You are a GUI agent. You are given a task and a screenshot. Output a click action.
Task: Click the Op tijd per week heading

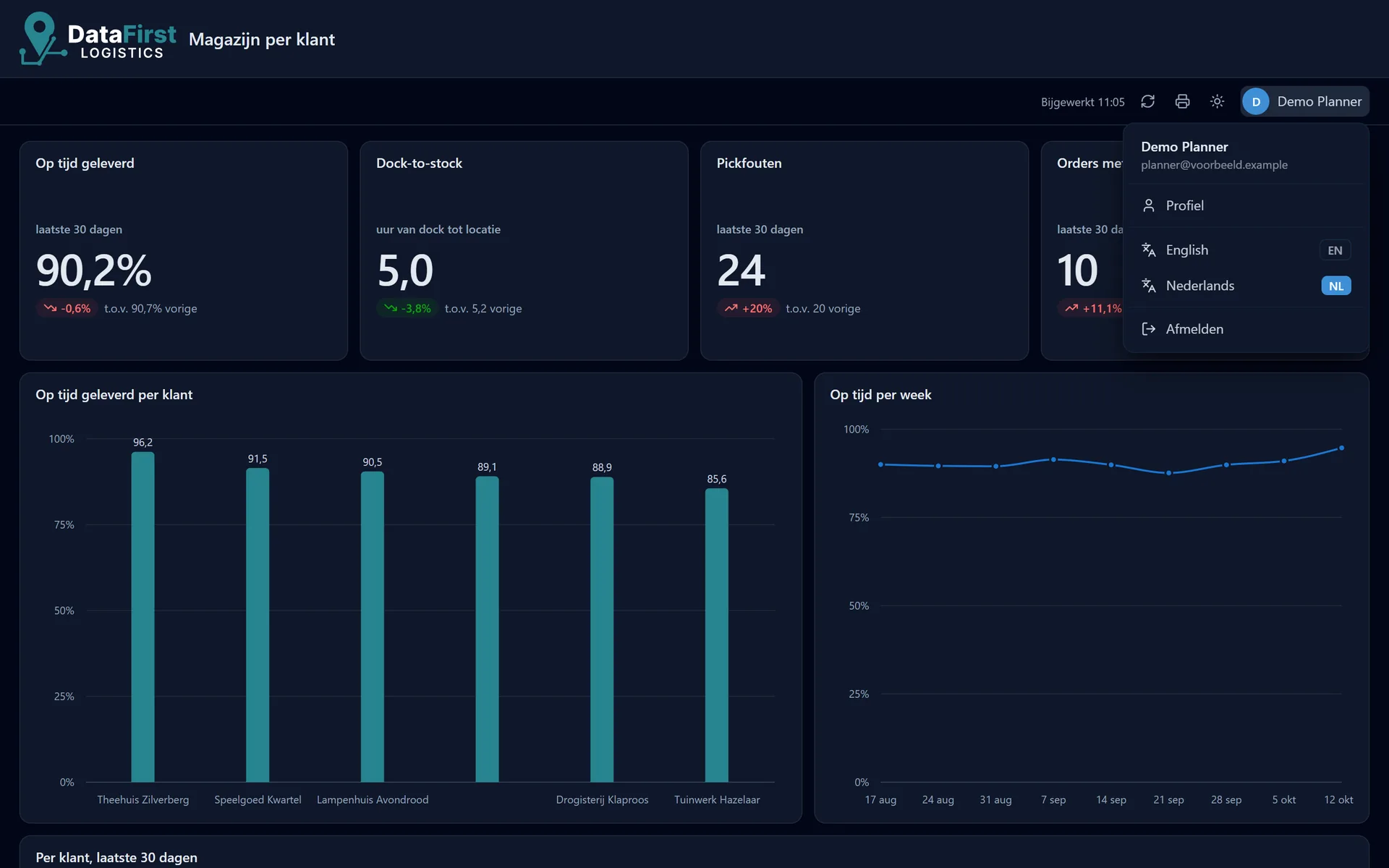(x=880, y=395)
